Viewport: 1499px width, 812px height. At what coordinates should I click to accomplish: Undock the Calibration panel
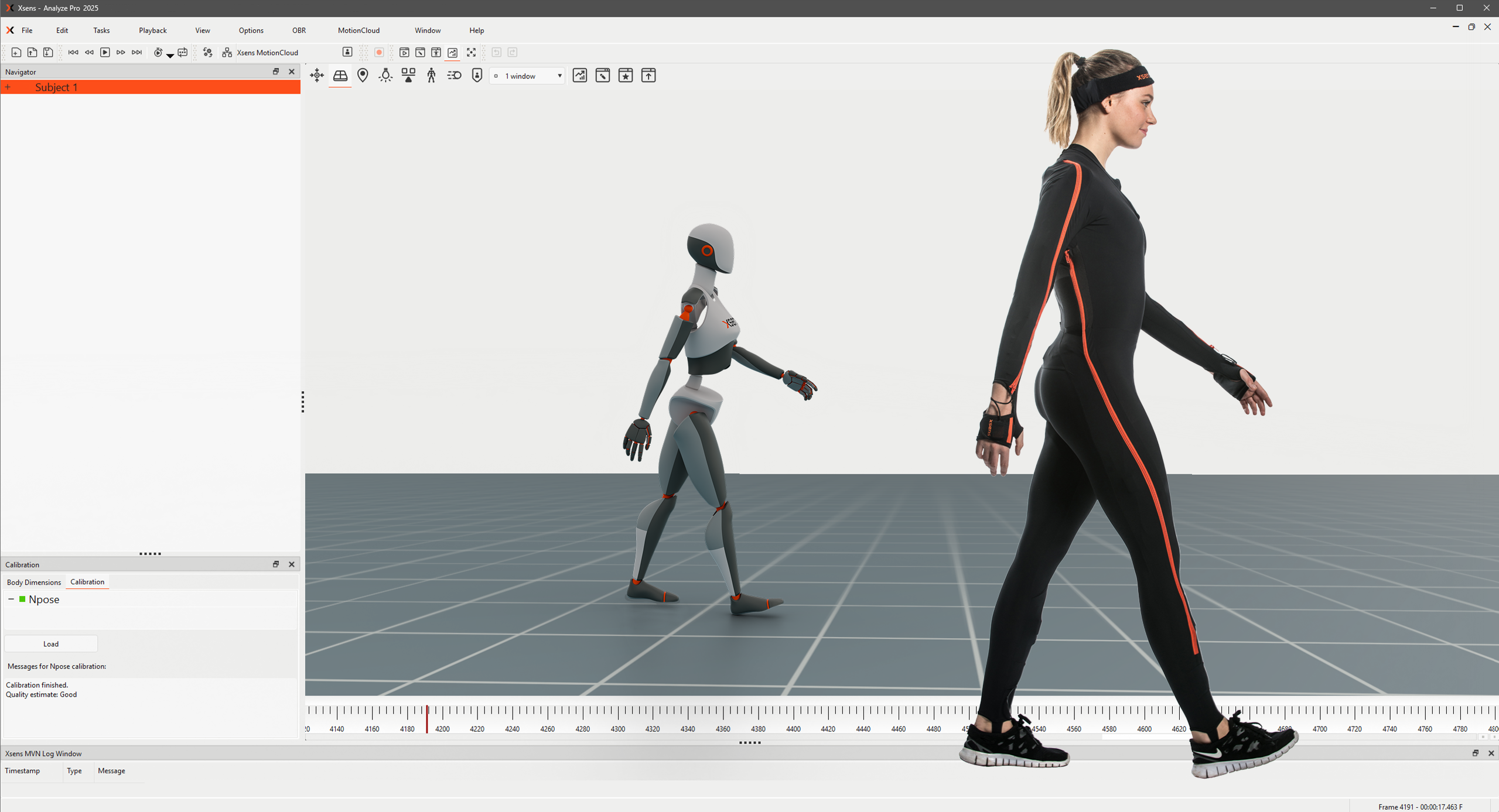point(276,564)
